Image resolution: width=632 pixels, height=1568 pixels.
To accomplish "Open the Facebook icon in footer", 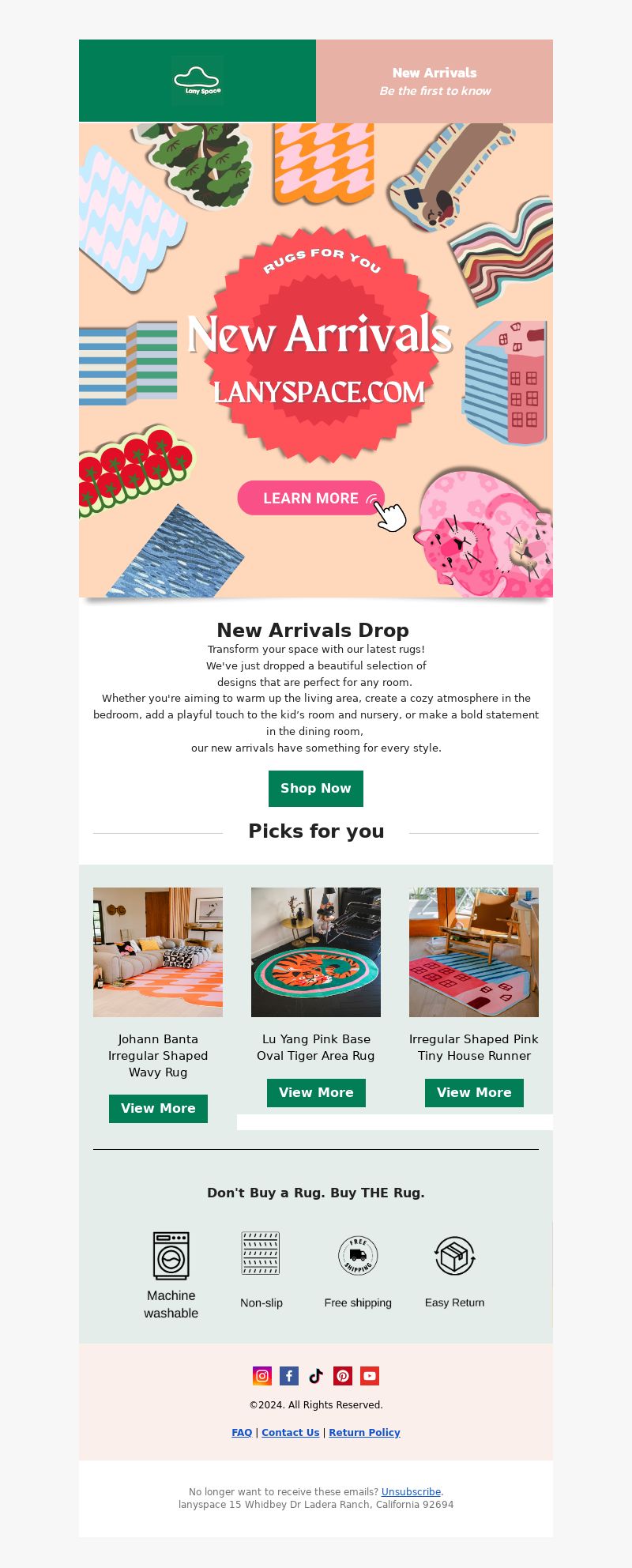I will pos(289,1376).
